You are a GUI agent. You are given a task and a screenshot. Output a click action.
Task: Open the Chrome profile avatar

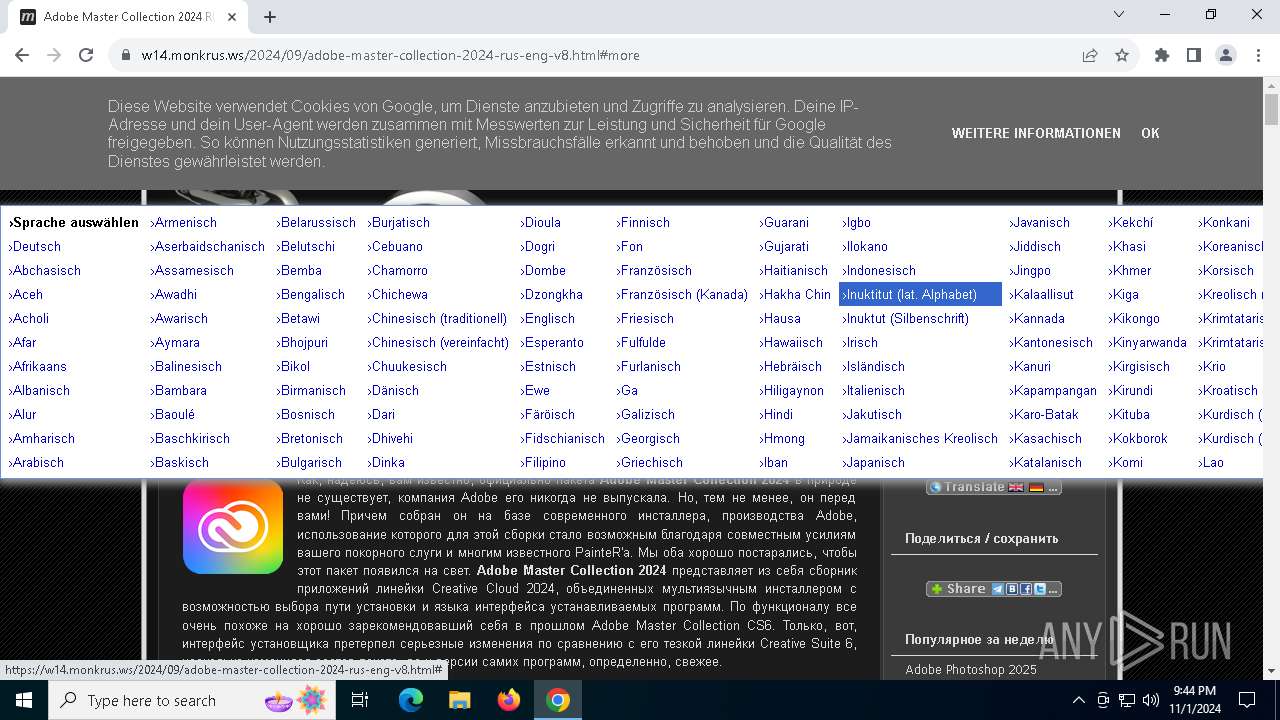click(1226, 55)
